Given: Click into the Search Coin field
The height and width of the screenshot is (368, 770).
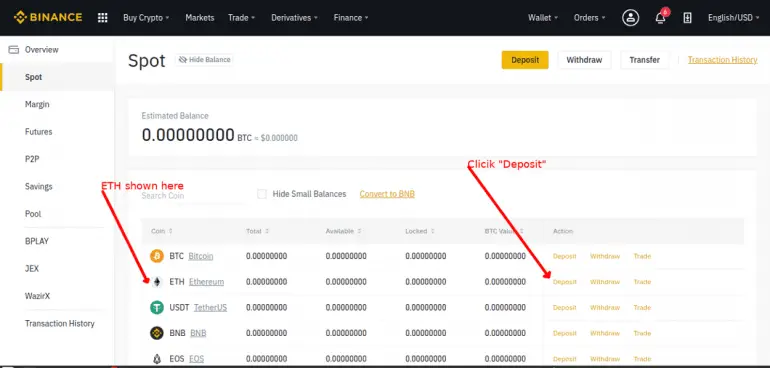Looking at the screenshot, I should point(192,196).
